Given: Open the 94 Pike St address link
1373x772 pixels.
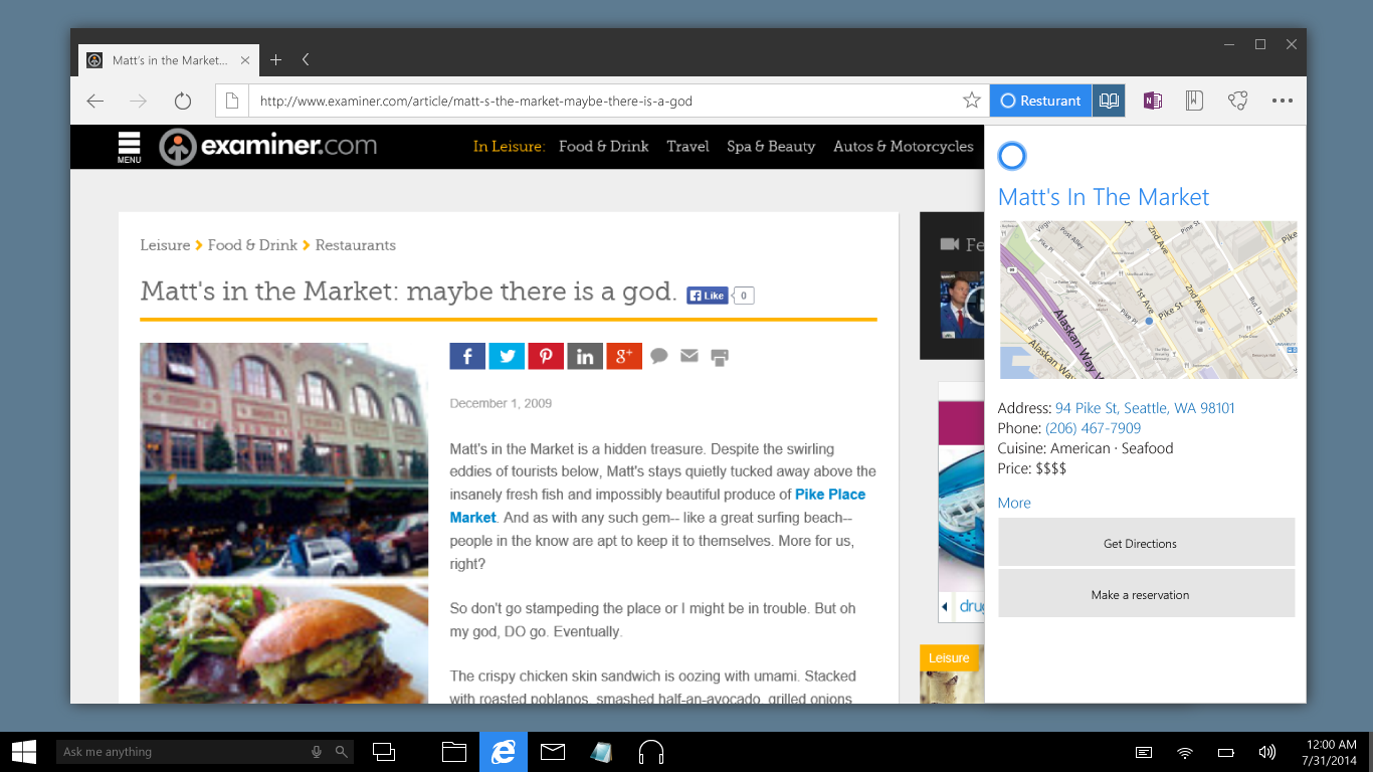Looking at the screenshot, I should (1145, 408).
